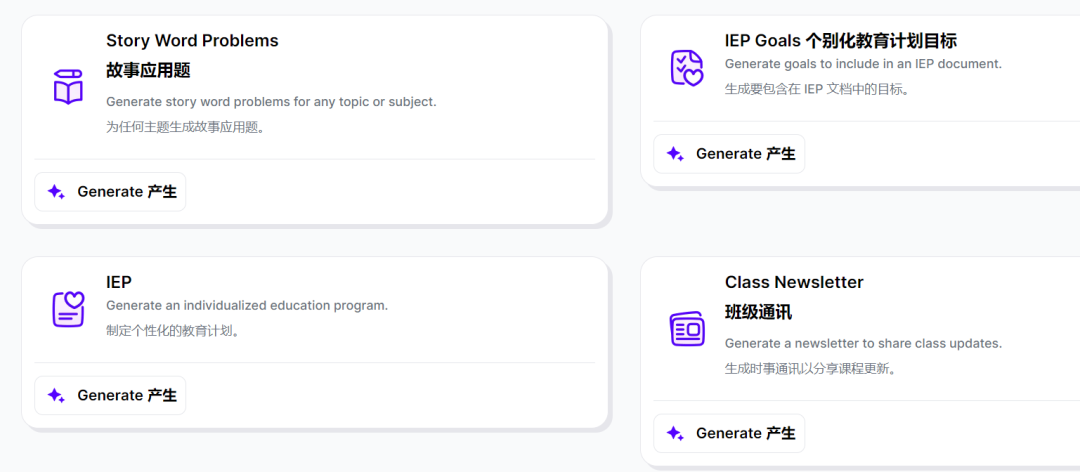The image size is (1080, 472).
Task: Click the Story Word Problems book icon
Action: tap(68, 87)
